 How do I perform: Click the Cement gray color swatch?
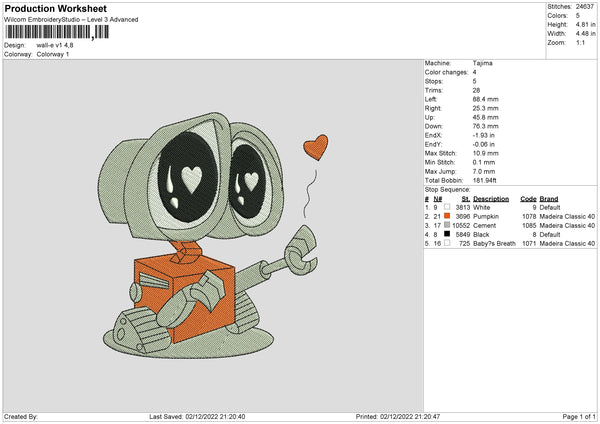(x=447, y=225)
